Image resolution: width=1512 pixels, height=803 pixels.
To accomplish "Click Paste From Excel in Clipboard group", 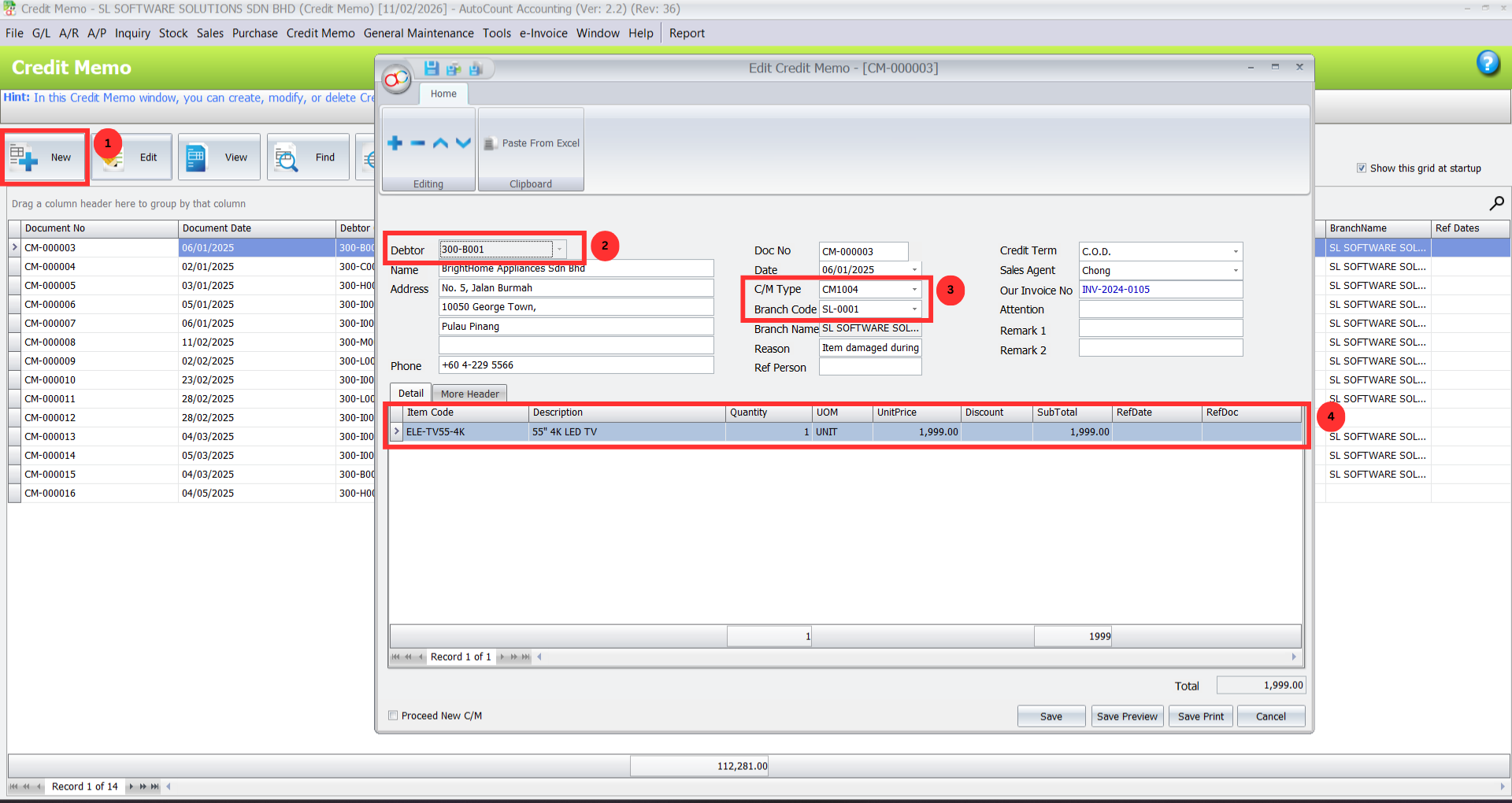I will (x=532, y=143).
